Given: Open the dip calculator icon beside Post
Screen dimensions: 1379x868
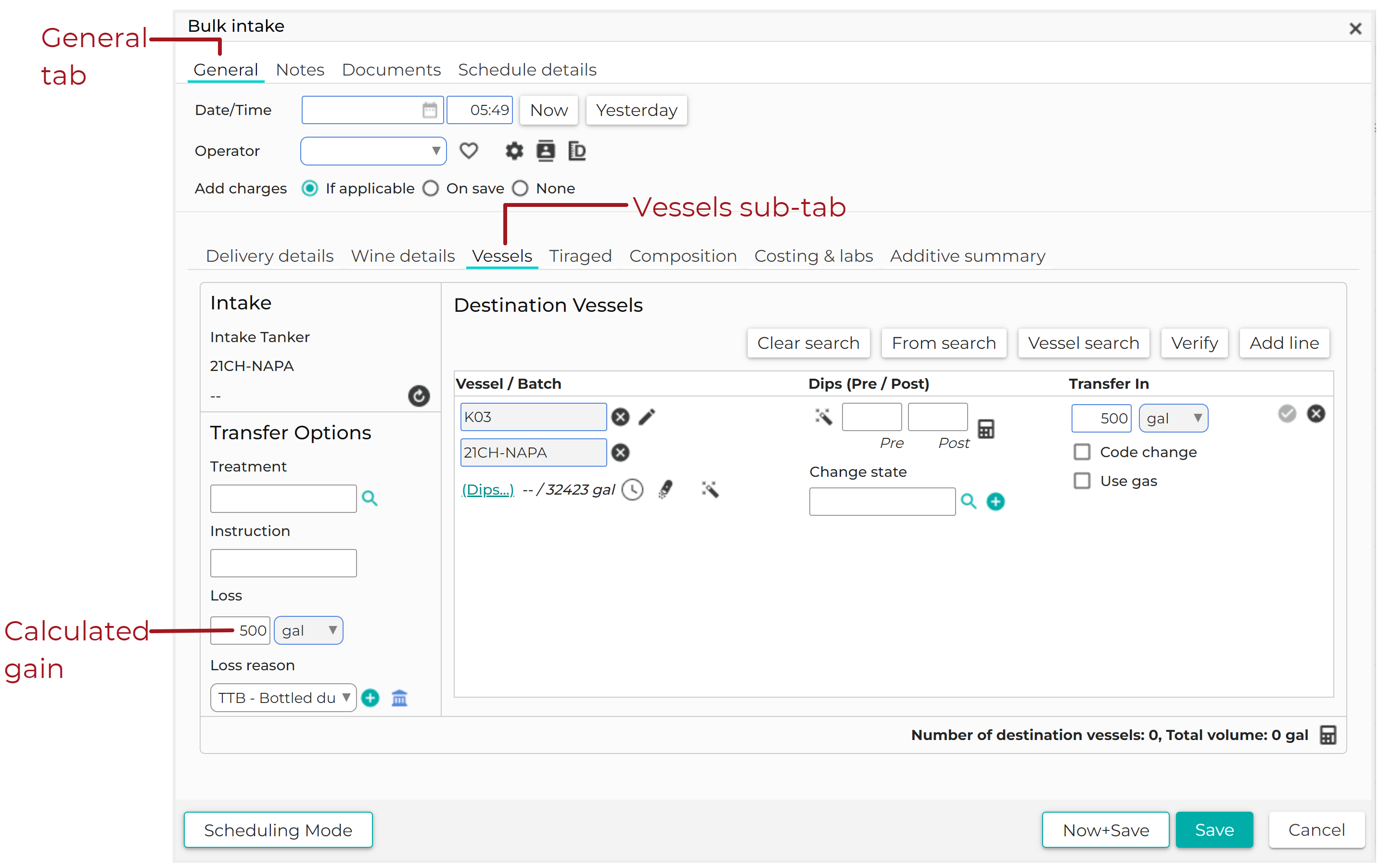Looking at the screenshot, I should point(985,429).
